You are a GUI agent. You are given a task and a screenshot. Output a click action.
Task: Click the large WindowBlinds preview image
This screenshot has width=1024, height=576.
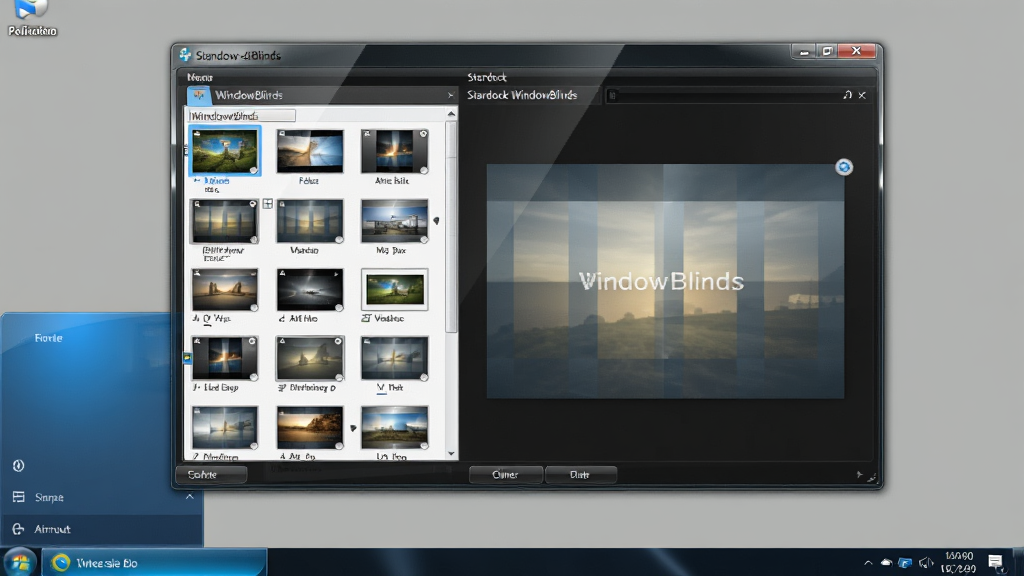[665, 281]
